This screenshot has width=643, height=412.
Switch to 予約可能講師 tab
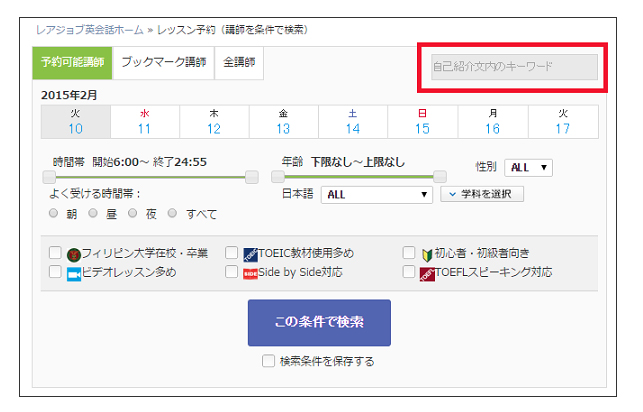pyautogui.click(x=72, y=62)
